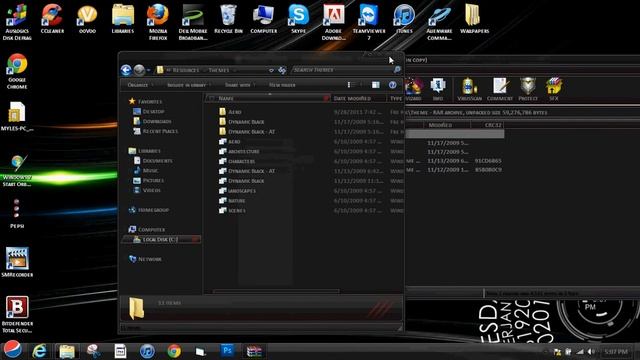Click the Comment icon in WinRAR

500,89
